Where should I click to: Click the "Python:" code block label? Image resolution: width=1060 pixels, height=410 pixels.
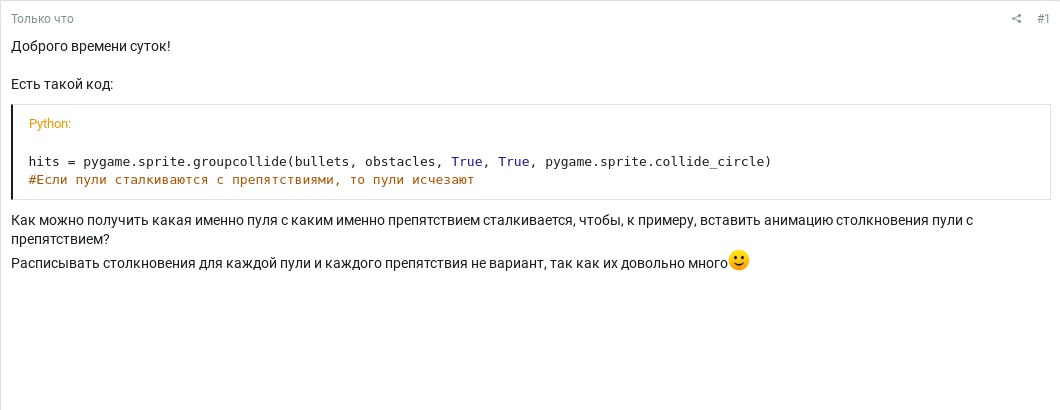[x=50, y=124]
